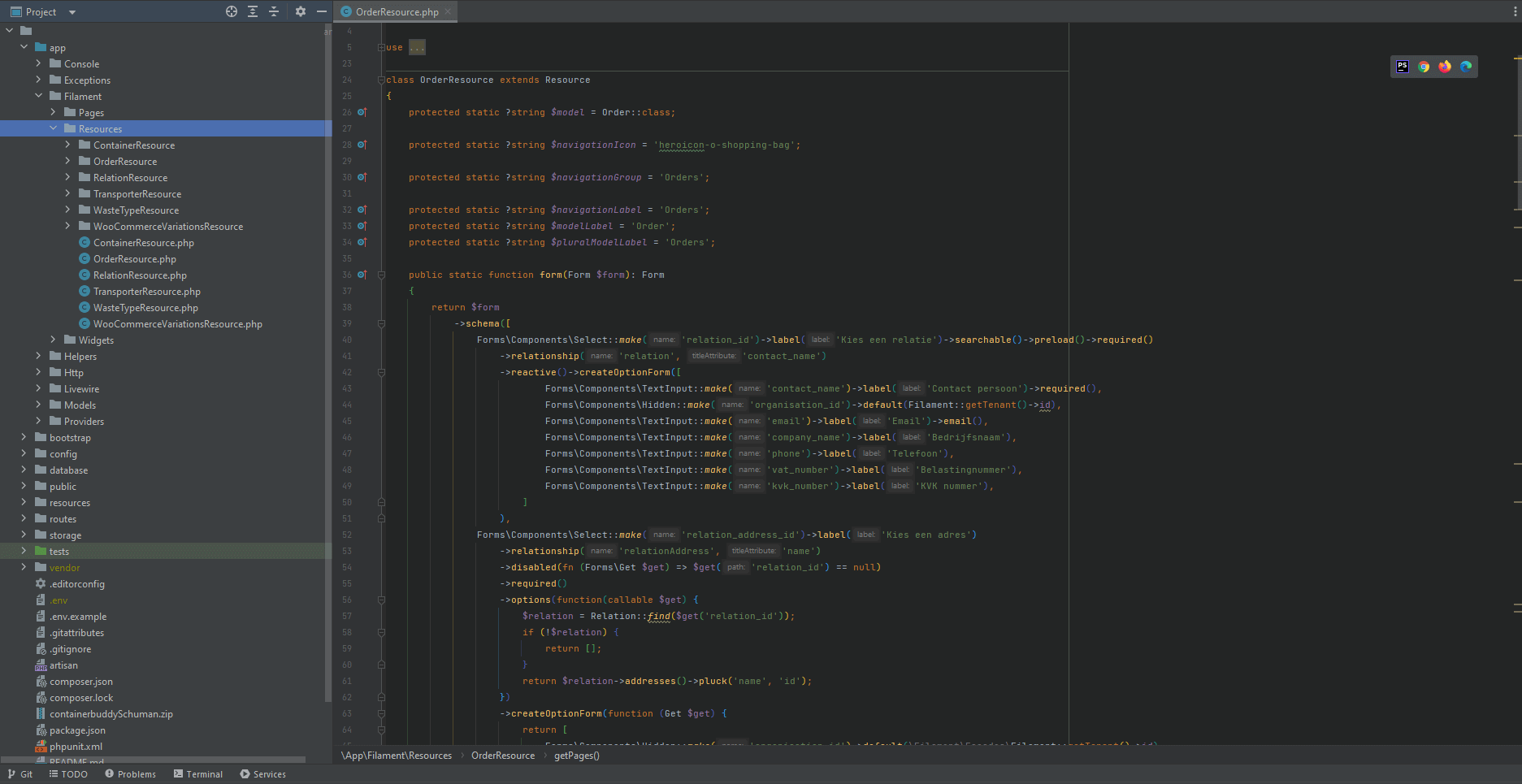Viewport: 1522px width, 784px height.
Task: Click the Expand All icon in Project toolbar
Action: [253, 11]
